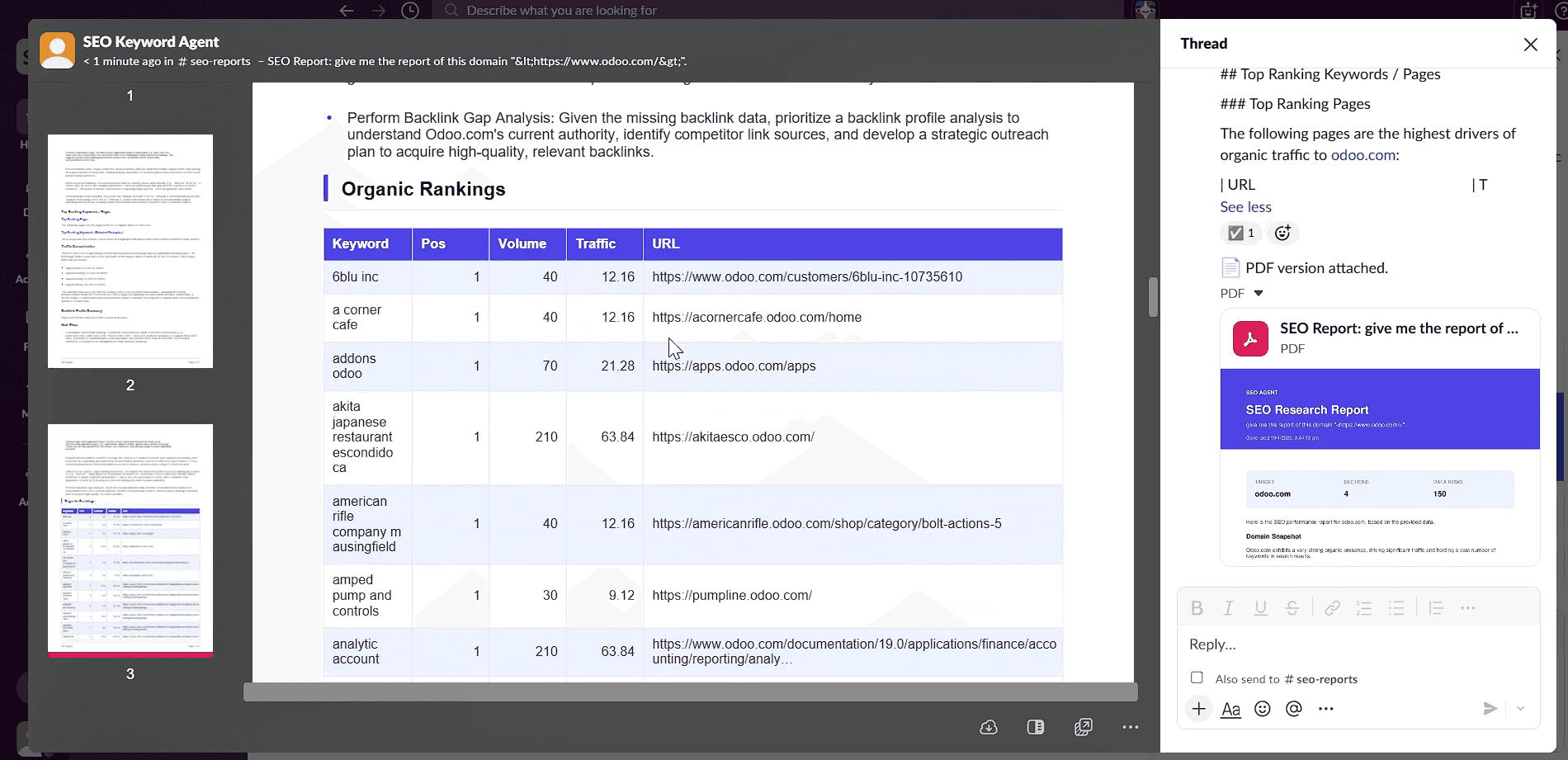Apply bold formatting in the reply box
Viewport: 1568px width, 760px height.
[x=1197, y=608]
